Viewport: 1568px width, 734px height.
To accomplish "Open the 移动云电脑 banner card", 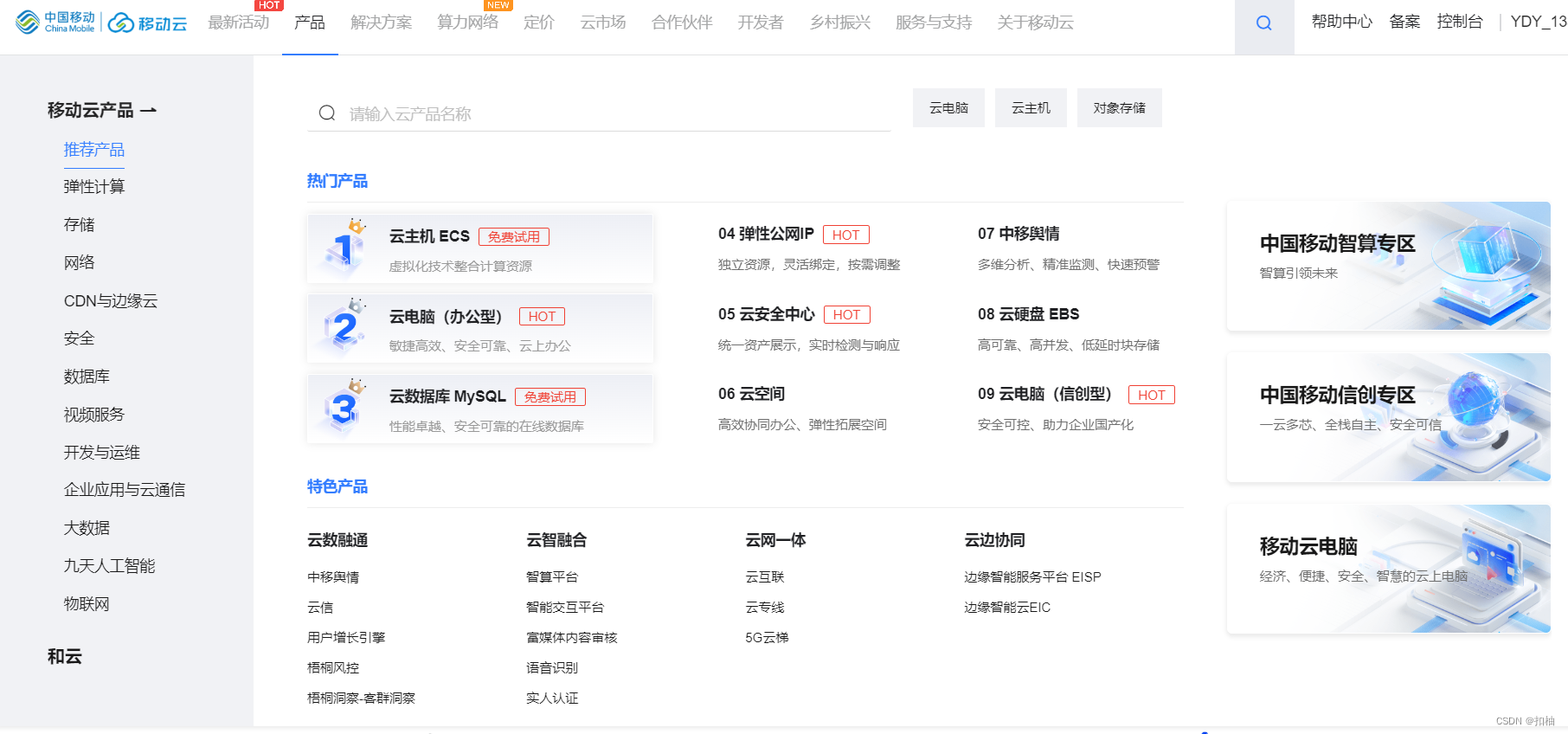I will pos(1388,569).
